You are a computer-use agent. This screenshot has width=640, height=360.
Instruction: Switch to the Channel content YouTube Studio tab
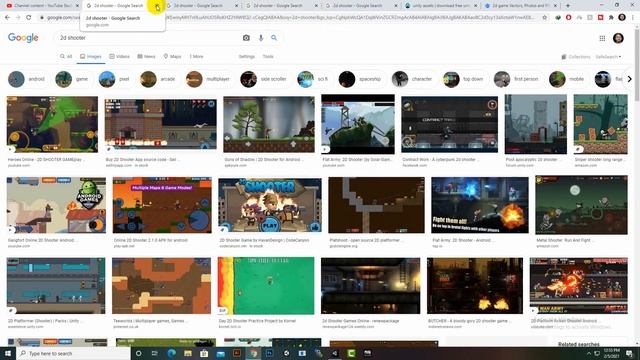[42, 6]
